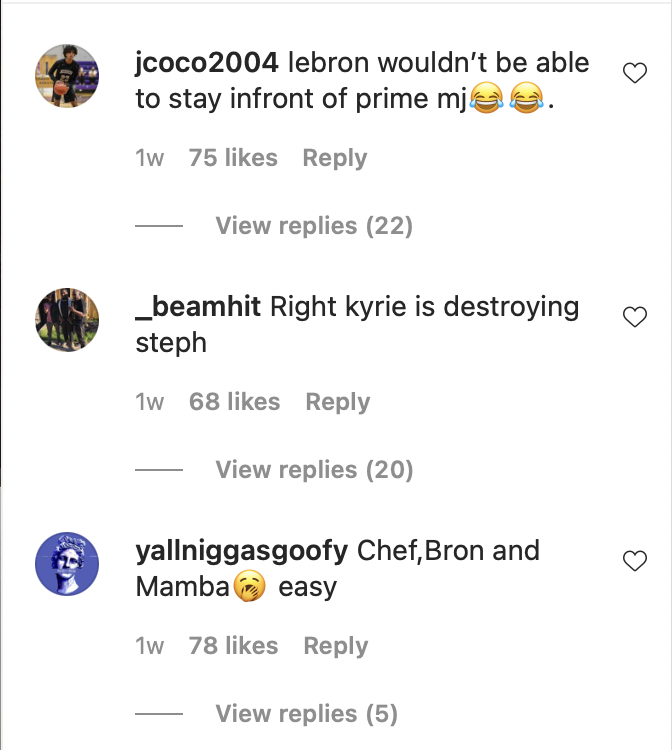Expand View replies (22)
This screenshot has height=750, width=672.
click(314, 226)
